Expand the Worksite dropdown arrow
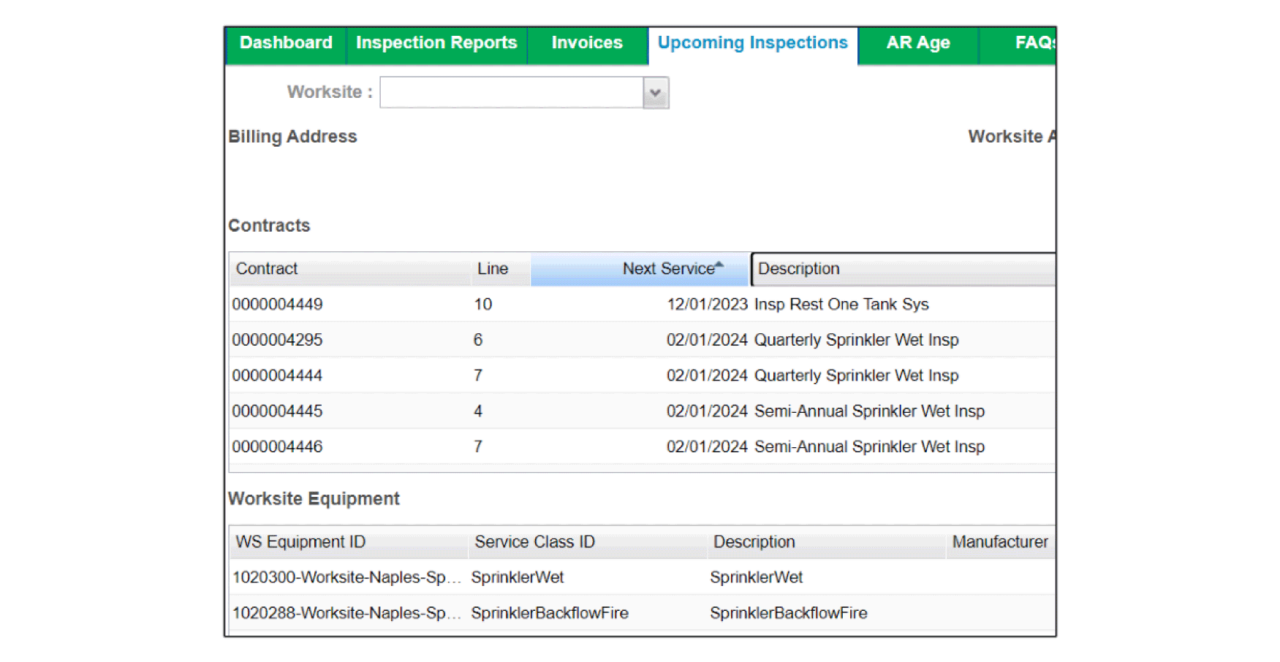 coord(656,92)
